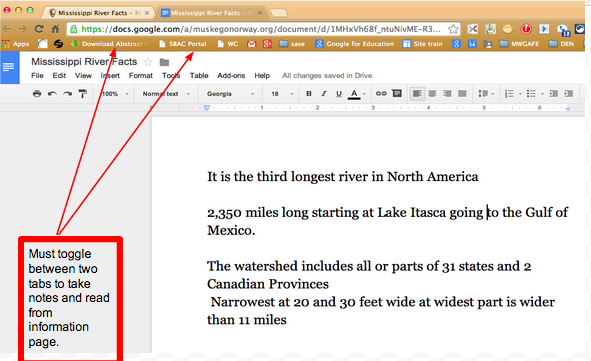Insert a link with the link icon

pyautogui.click(x=381, y=93)
